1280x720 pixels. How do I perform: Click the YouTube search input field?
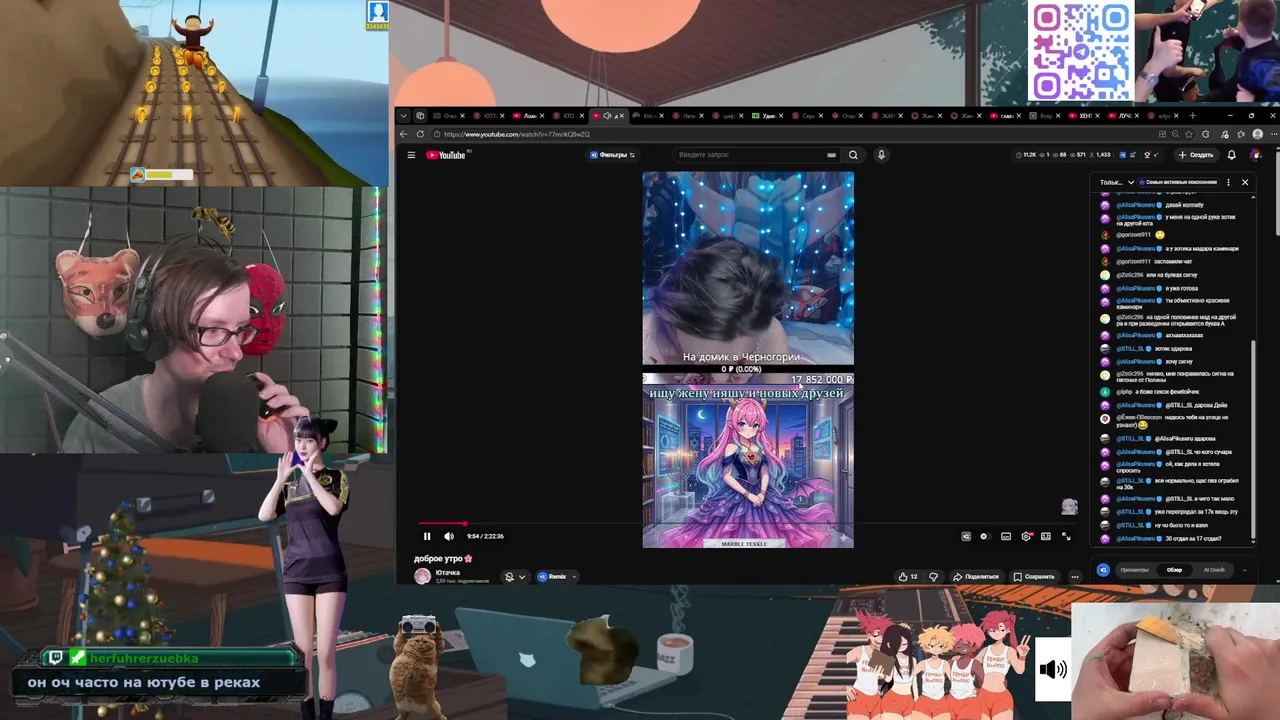tap(750, 155)
